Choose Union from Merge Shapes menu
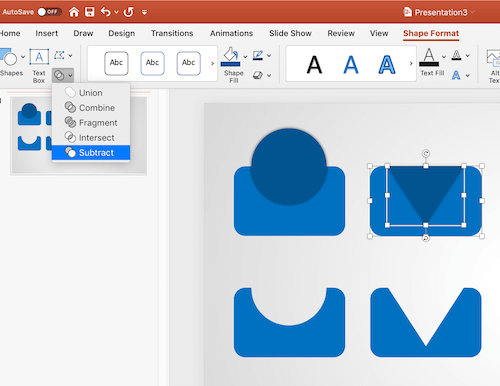500x386 pixels. 91,93
